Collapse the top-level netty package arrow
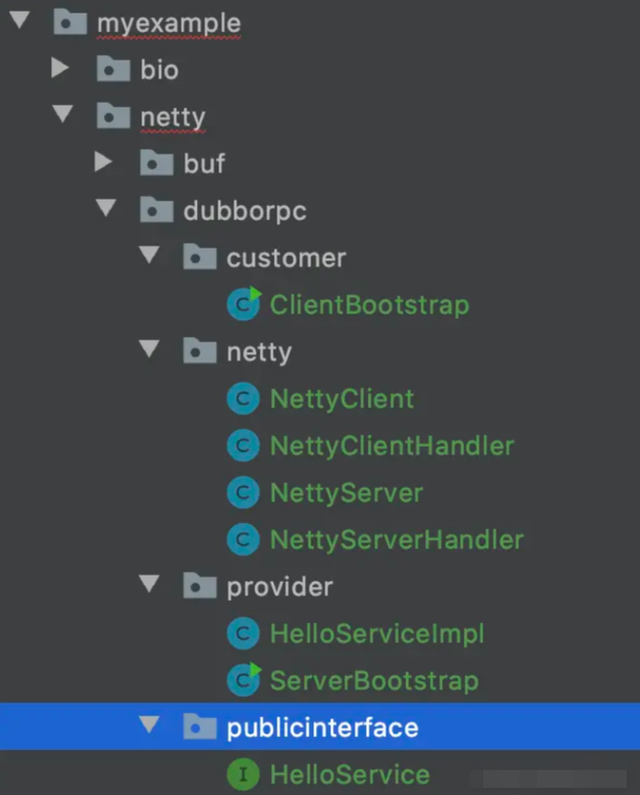The width and height of the screenshot is (640, 795). 63,114
